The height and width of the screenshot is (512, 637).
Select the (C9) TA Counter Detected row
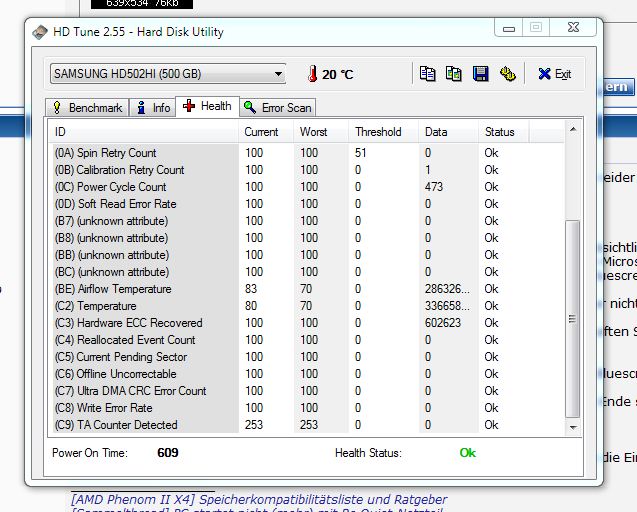tap(307, 425)
